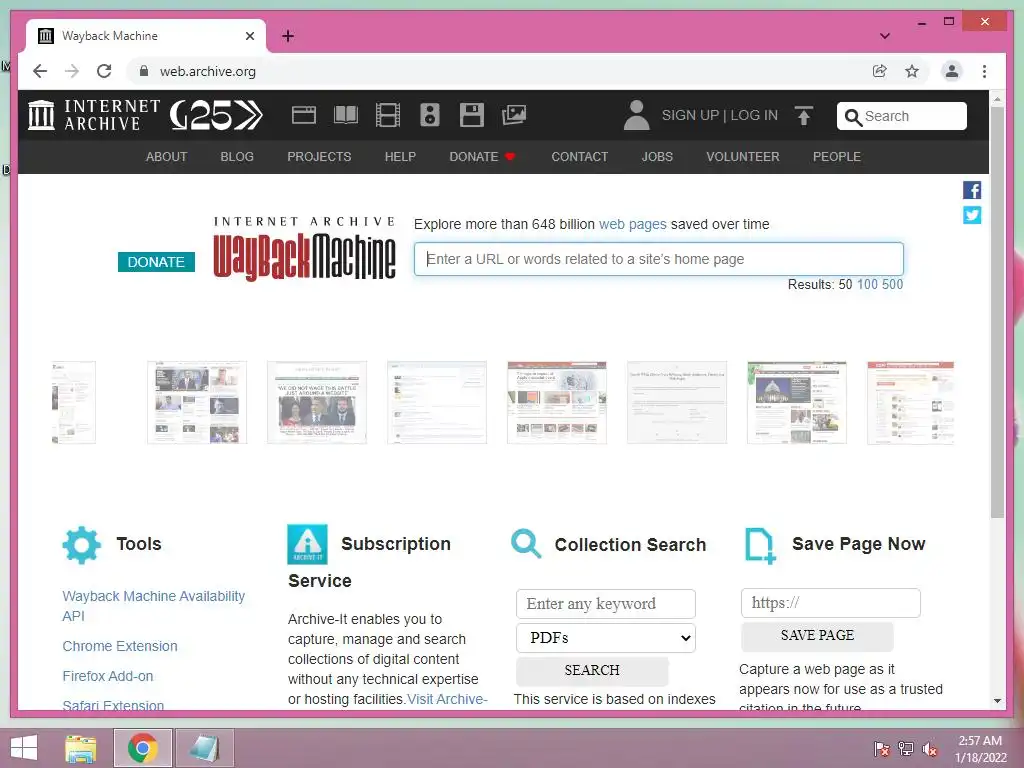This screenshot has height=768, width=1024.
Task: Open the VOLUNTEER menu item
Action: point(743,157)
